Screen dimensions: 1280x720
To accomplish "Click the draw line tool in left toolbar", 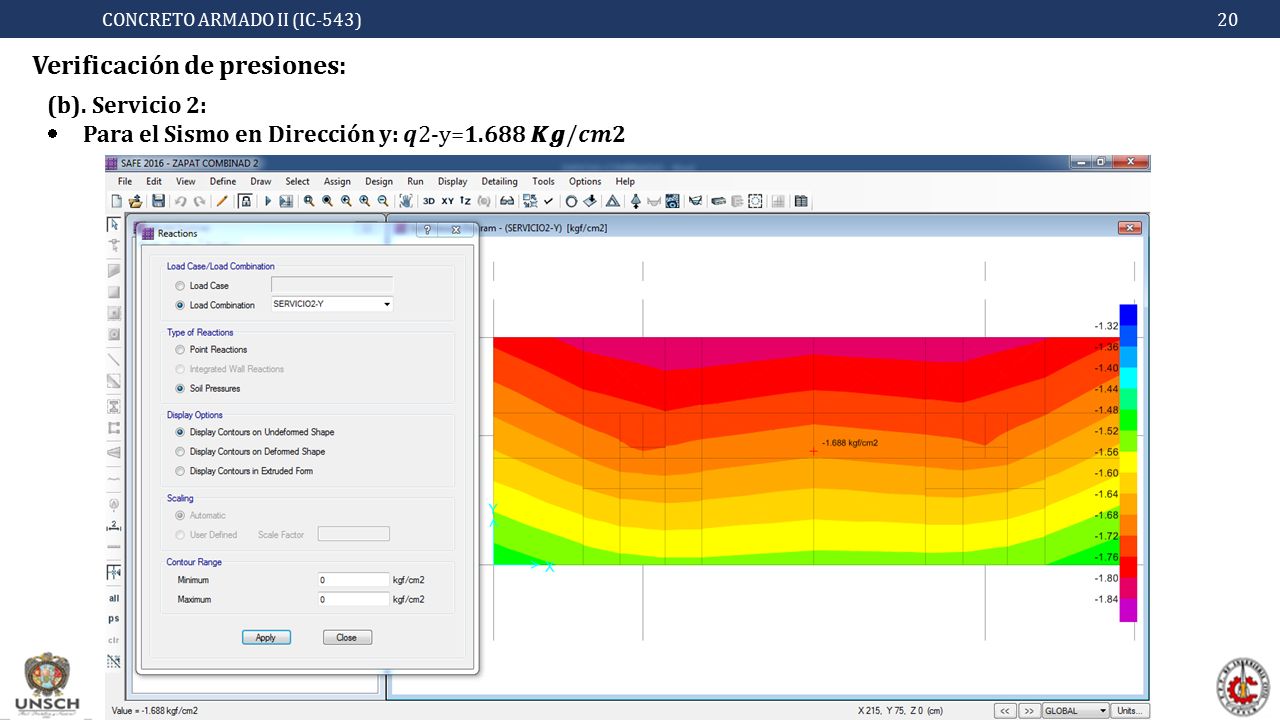I will coord(114,358).
